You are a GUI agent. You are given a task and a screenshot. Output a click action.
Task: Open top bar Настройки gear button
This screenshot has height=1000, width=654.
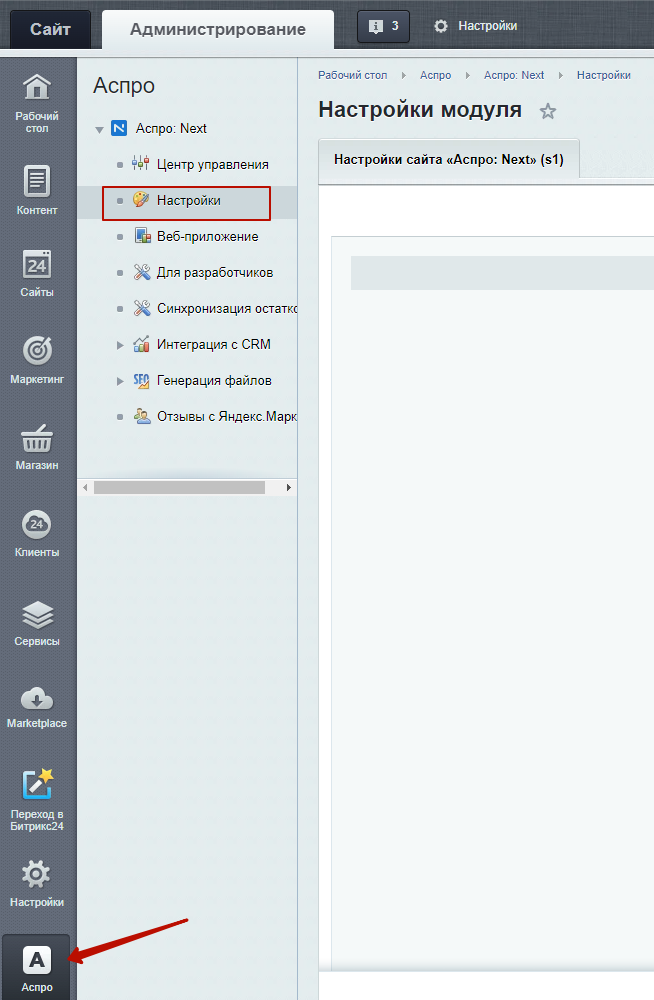(475, 26)
